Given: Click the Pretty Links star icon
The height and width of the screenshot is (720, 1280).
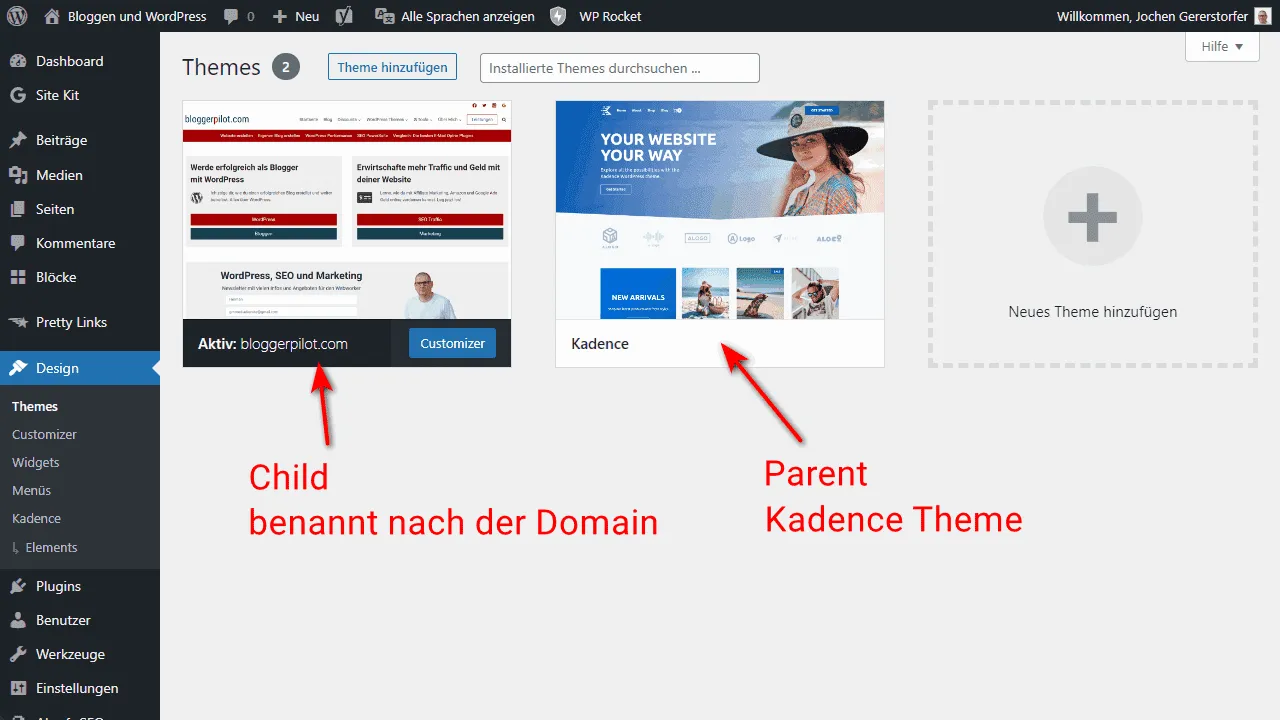Looking at the screenshot, I should pyautogui.click(x=18, y=322).
